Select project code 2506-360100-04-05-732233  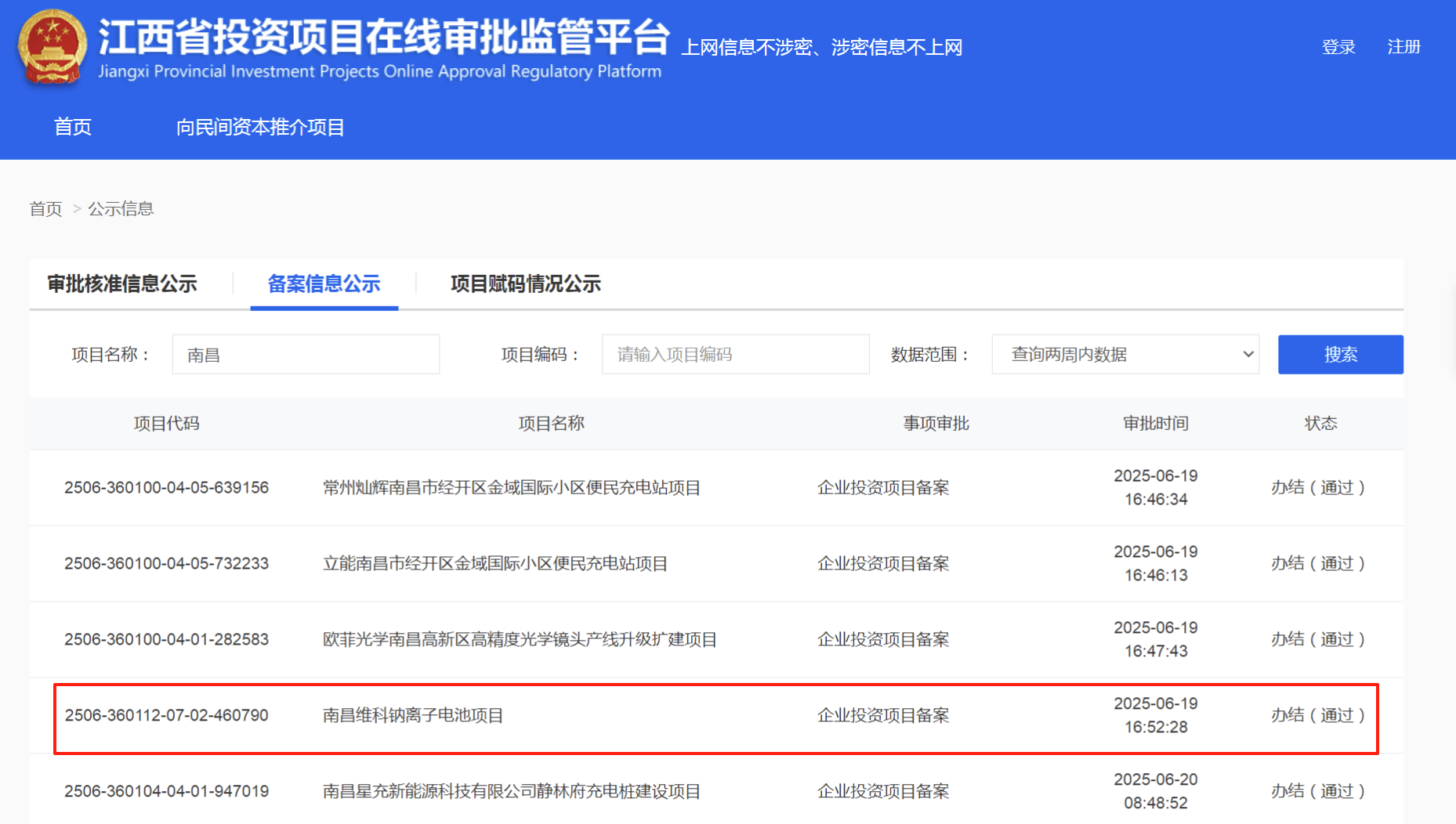(166, 564)
